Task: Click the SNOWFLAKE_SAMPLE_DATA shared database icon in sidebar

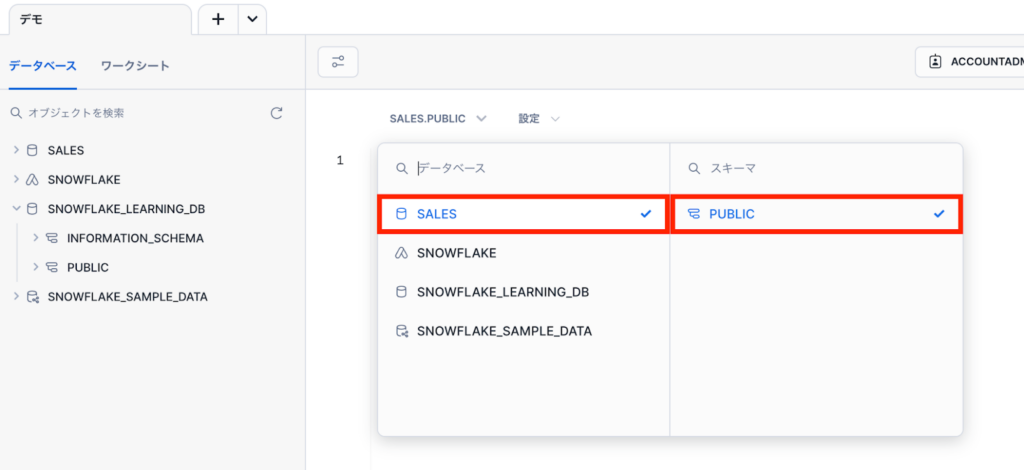Action: click(32, 297)
